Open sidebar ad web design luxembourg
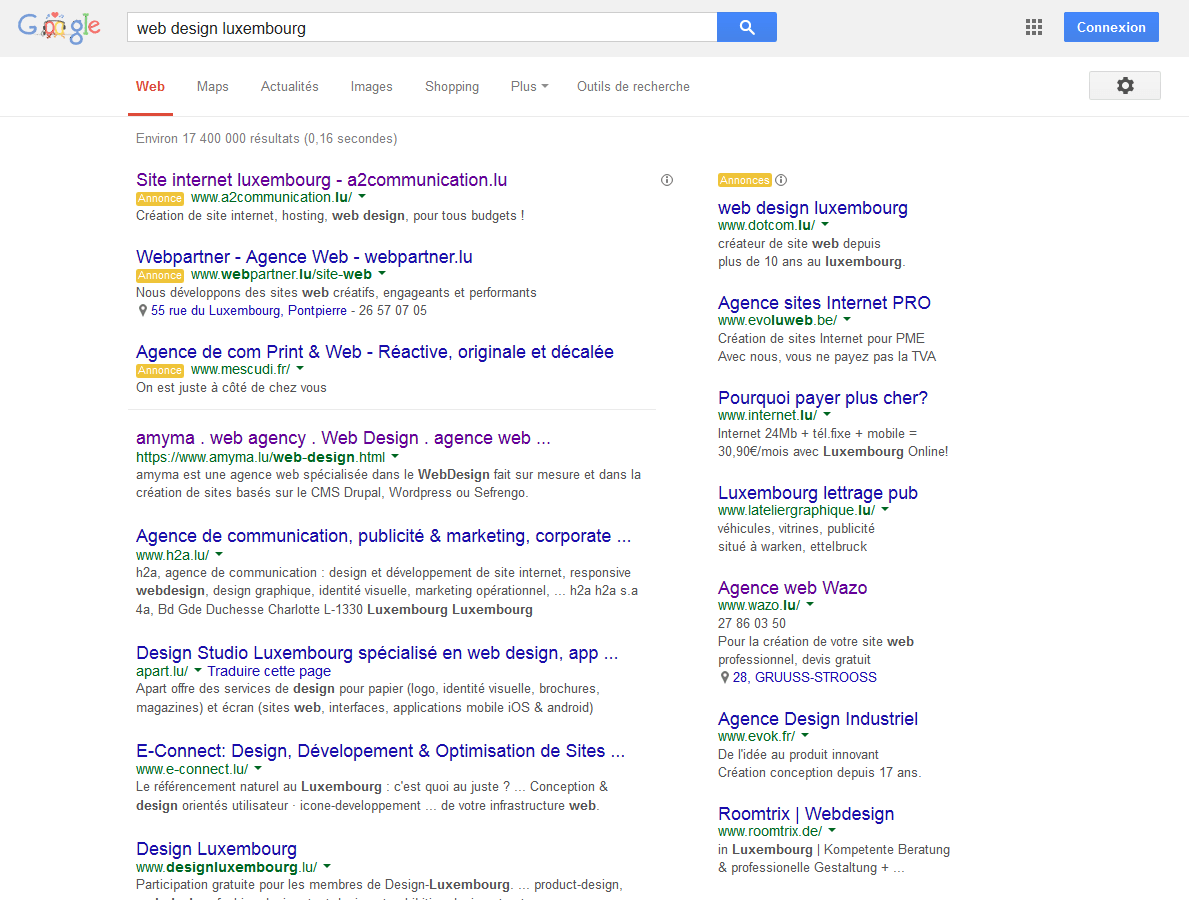Viewport: 1189px width, 900px height. point(813,208)
